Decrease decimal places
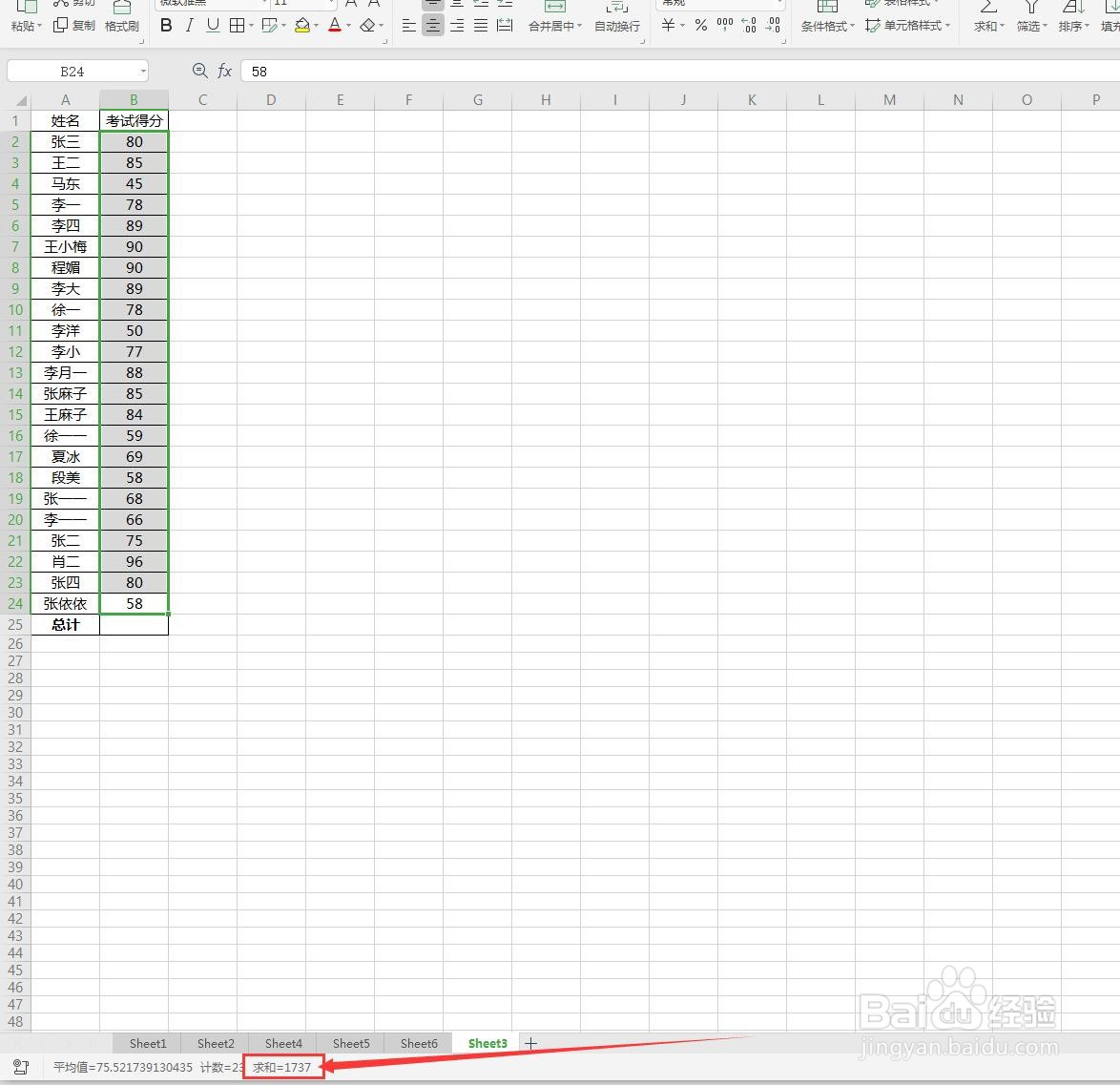The image size is (1120, 1085). [x=773, y=26]
